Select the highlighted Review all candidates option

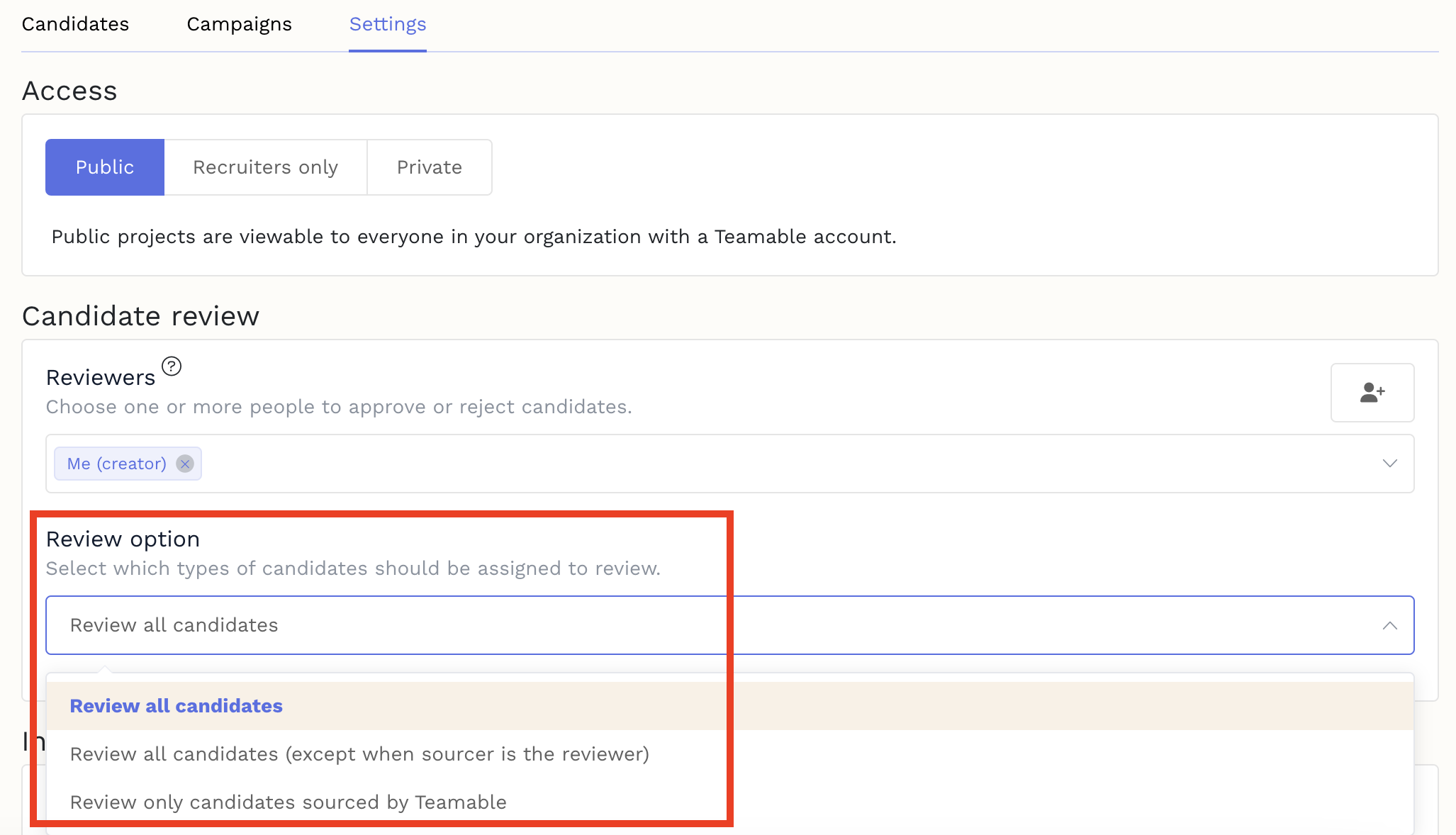[x=175, y=705]
